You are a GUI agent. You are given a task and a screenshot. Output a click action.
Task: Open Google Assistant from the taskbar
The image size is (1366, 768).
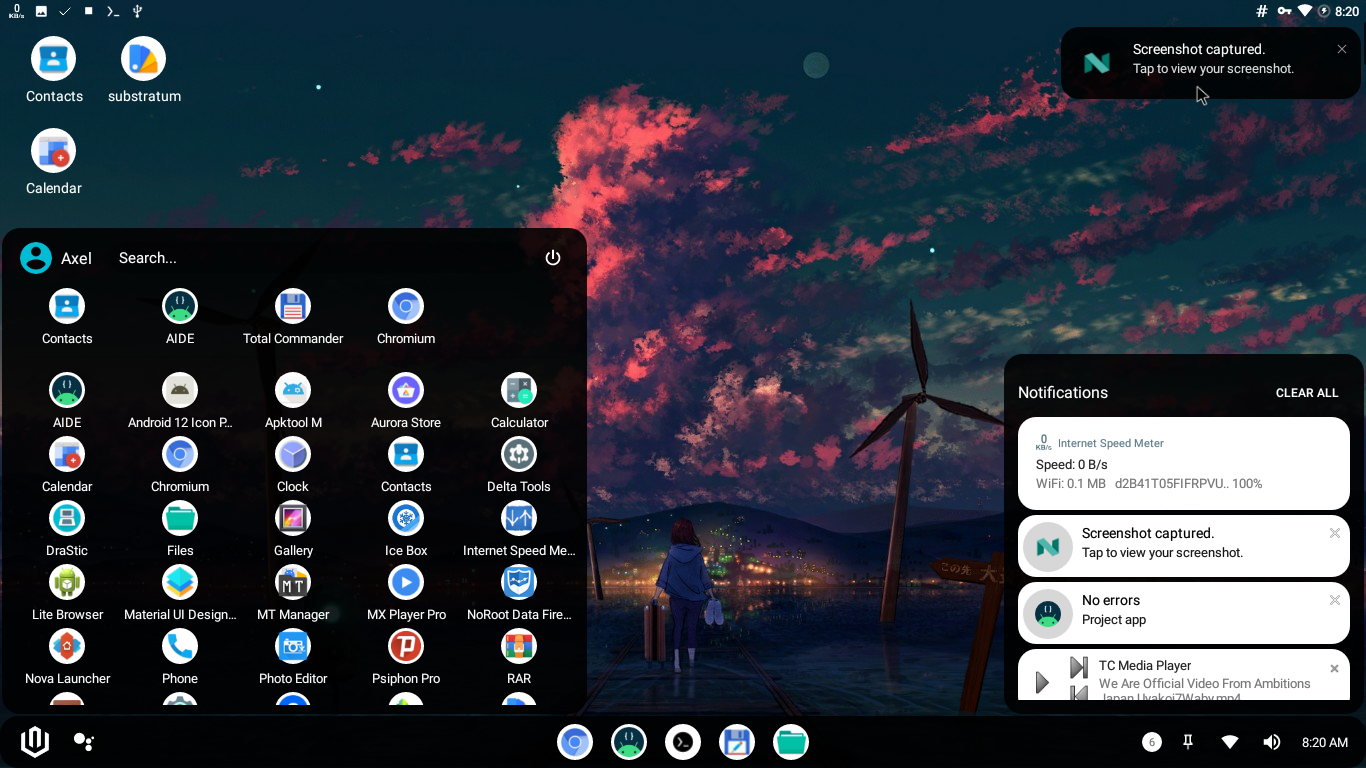coord(84,742)
